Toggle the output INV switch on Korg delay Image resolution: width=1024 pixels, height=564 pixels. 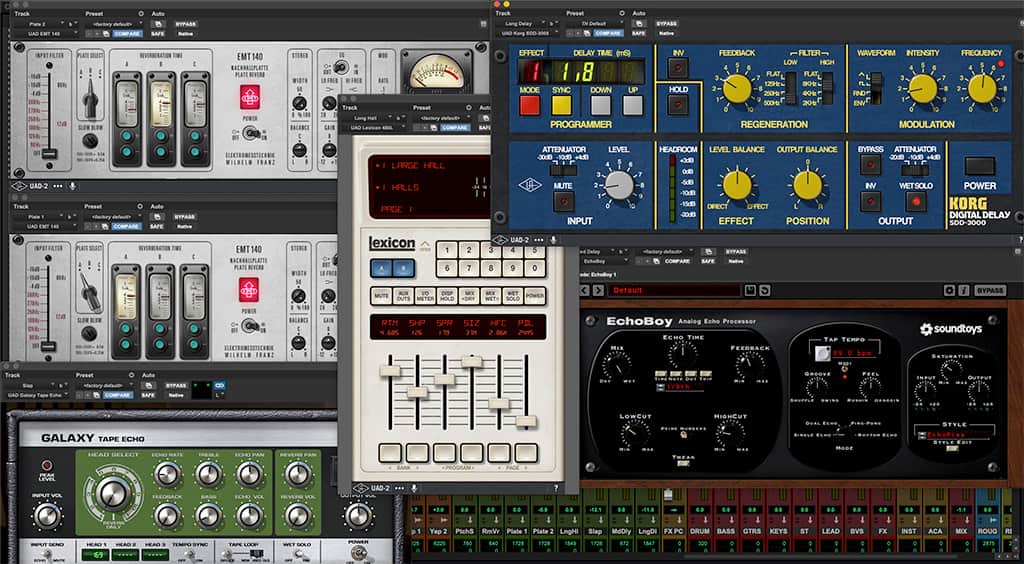coord(869,202)
